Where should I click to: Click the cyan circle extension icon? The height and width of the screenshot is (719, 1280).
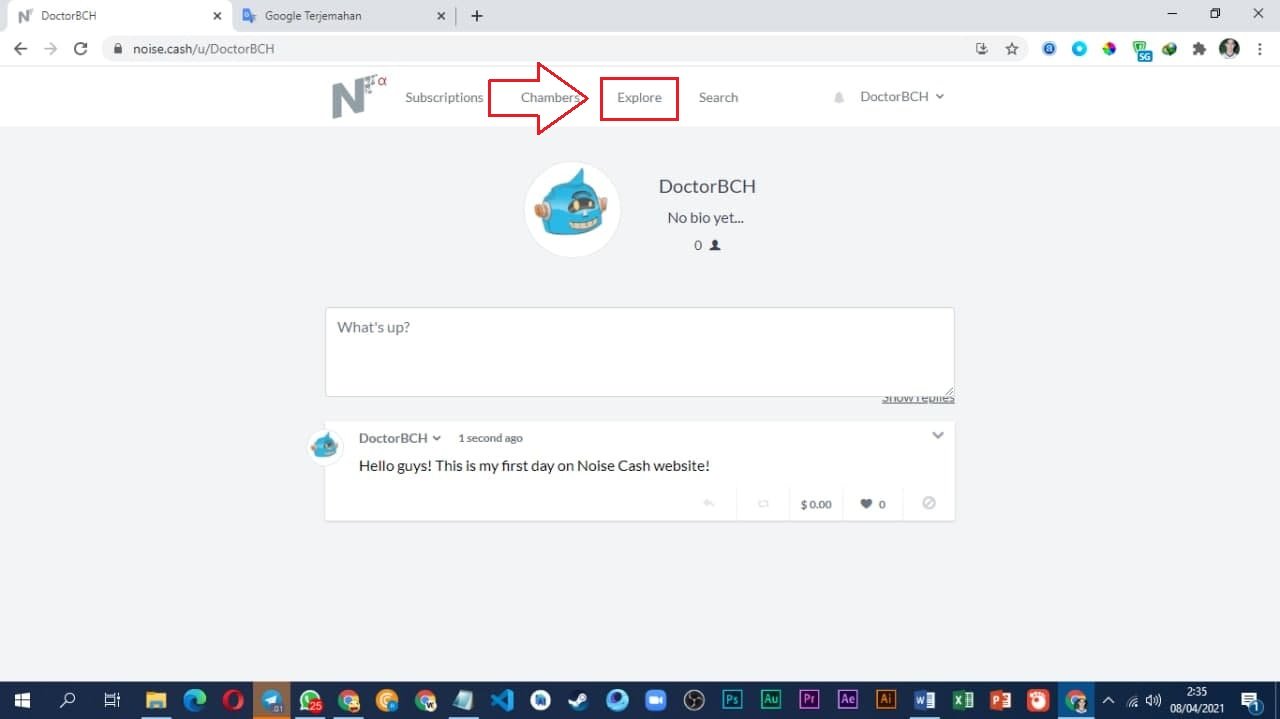click(1079, 48)
